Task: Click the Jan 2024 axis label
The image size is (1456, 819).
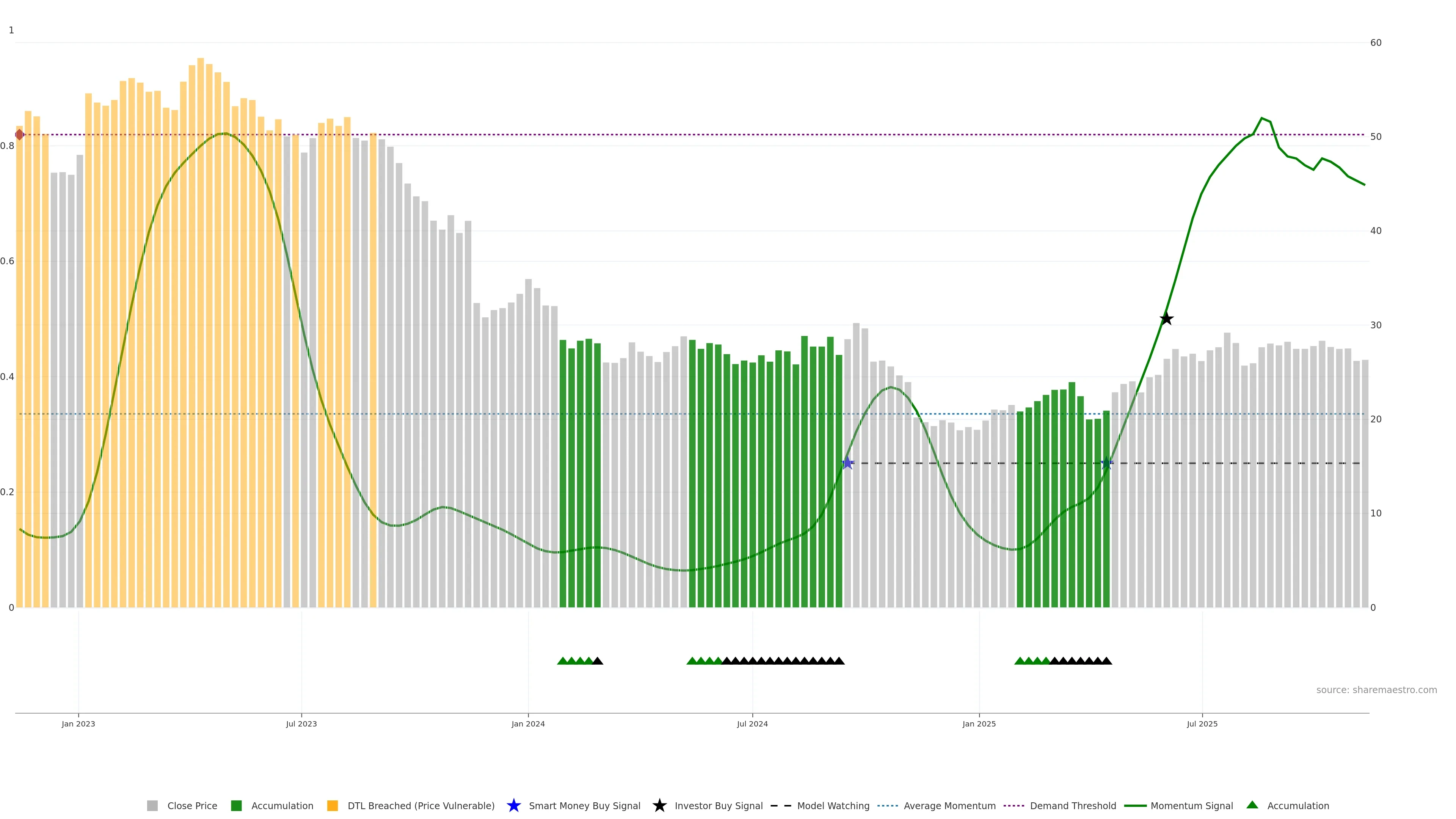Action: tap(528, 723)
